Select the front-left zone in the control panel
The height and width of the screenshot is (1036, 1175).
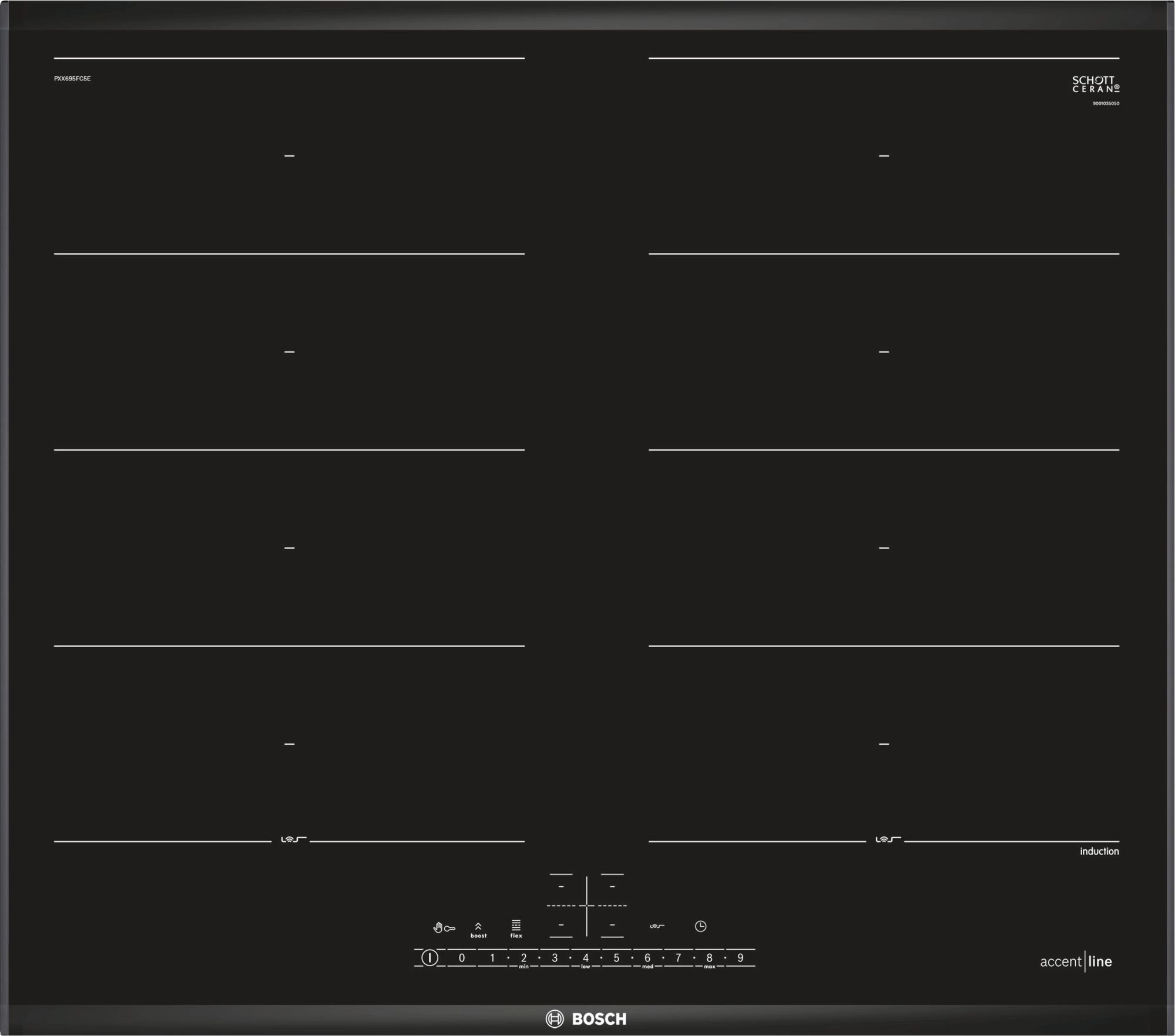561,925
